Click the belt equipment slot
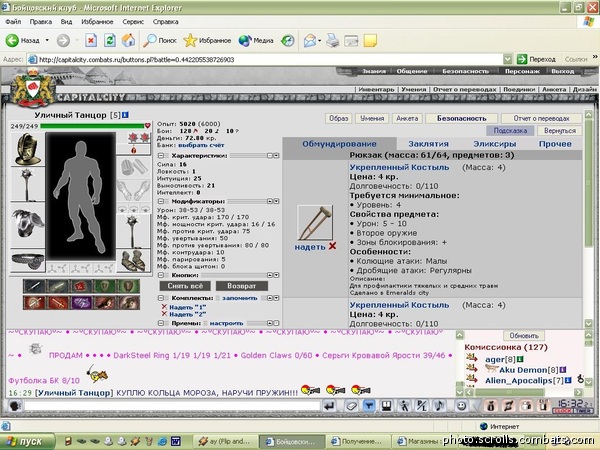 tap(28, 261)
